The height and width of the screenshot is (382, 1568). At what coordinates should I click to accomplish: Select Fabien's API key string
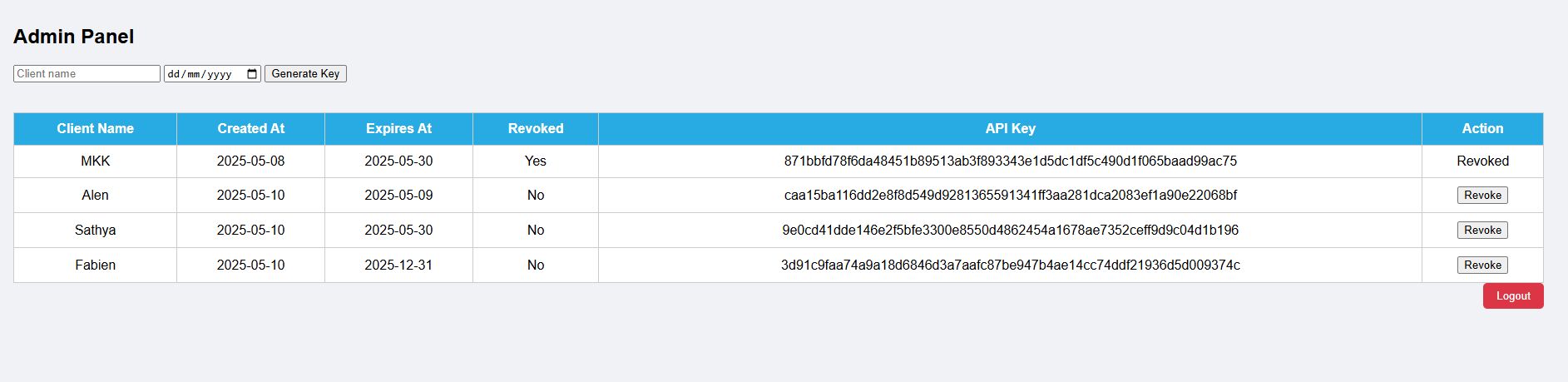[1010, 265]
